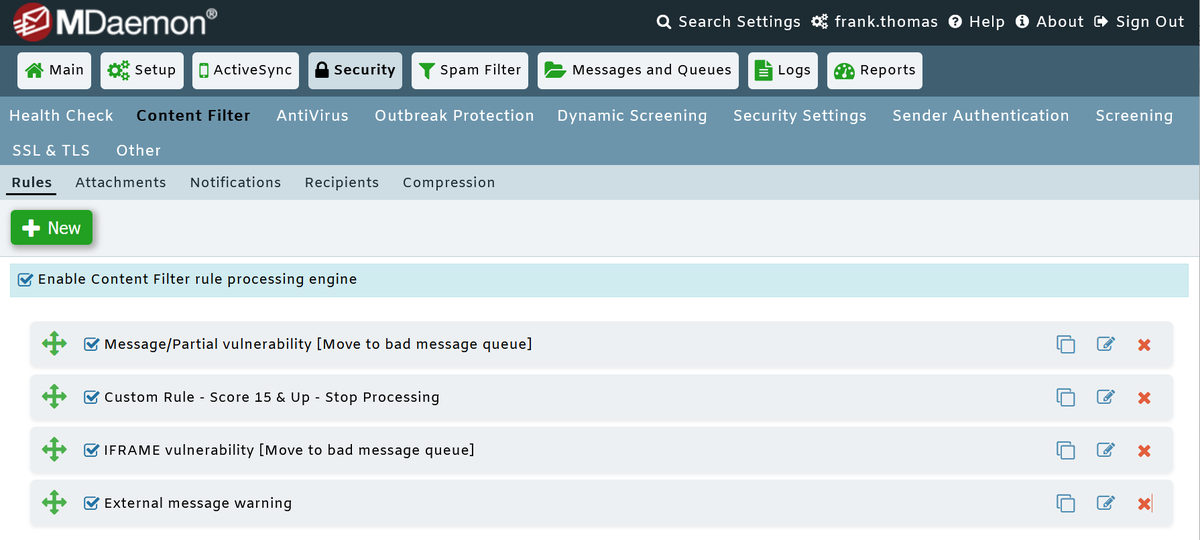Image resolution: width=1200 pixels, height=540 pixels.
Task: Toggle Enable Content Filter rule processing engine
Action: pos(26,280)
